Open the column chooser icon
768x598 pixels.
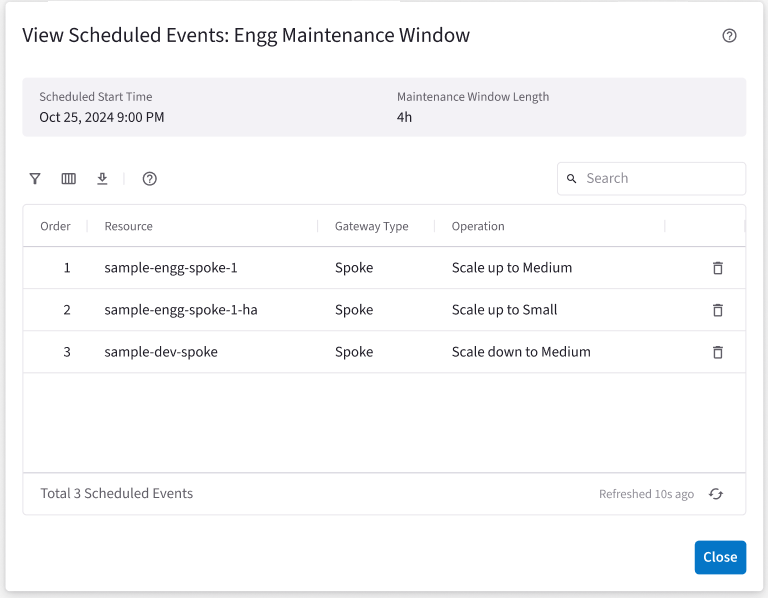pyautogui.click(x=69, y=179)
